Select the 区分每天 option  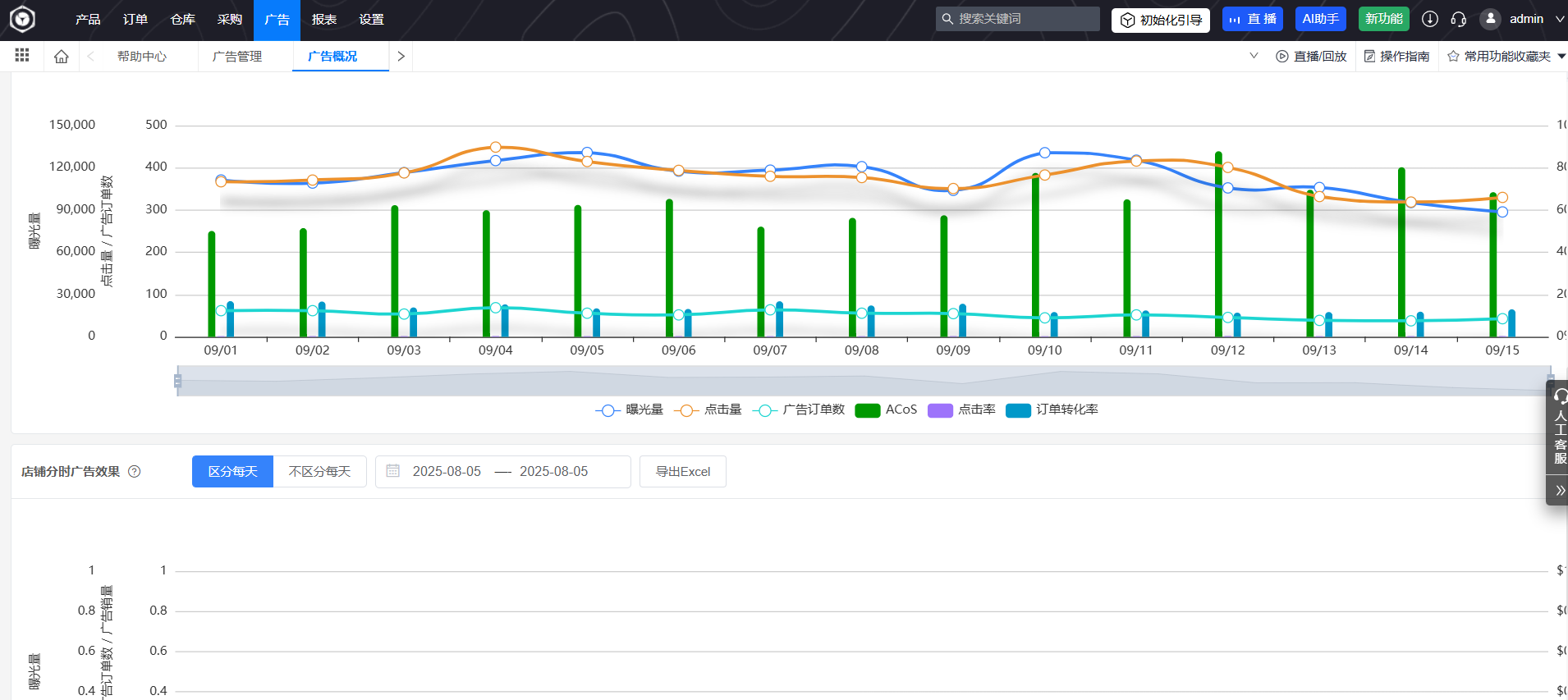point(232,472)
